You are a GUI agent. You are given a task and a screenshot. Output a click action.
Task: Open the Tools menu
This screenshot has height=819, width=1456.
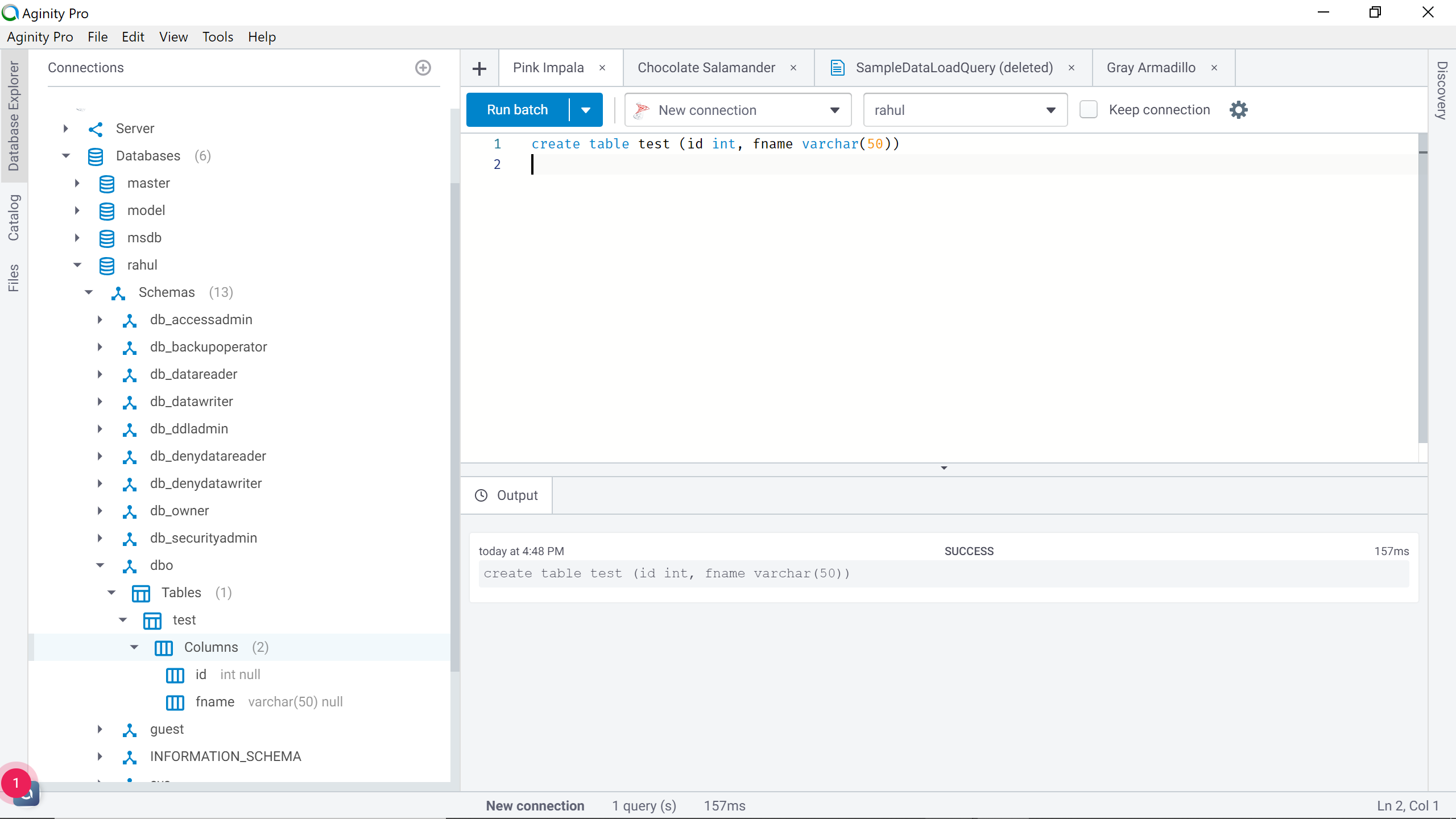(x=217, y=37)
